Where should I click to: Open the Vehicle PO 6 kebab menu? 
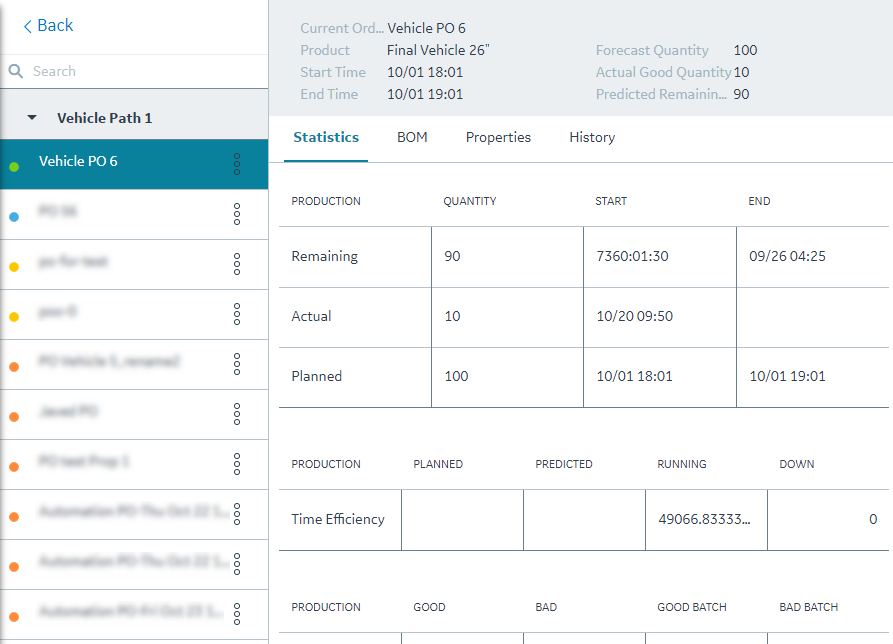[237, 164]
